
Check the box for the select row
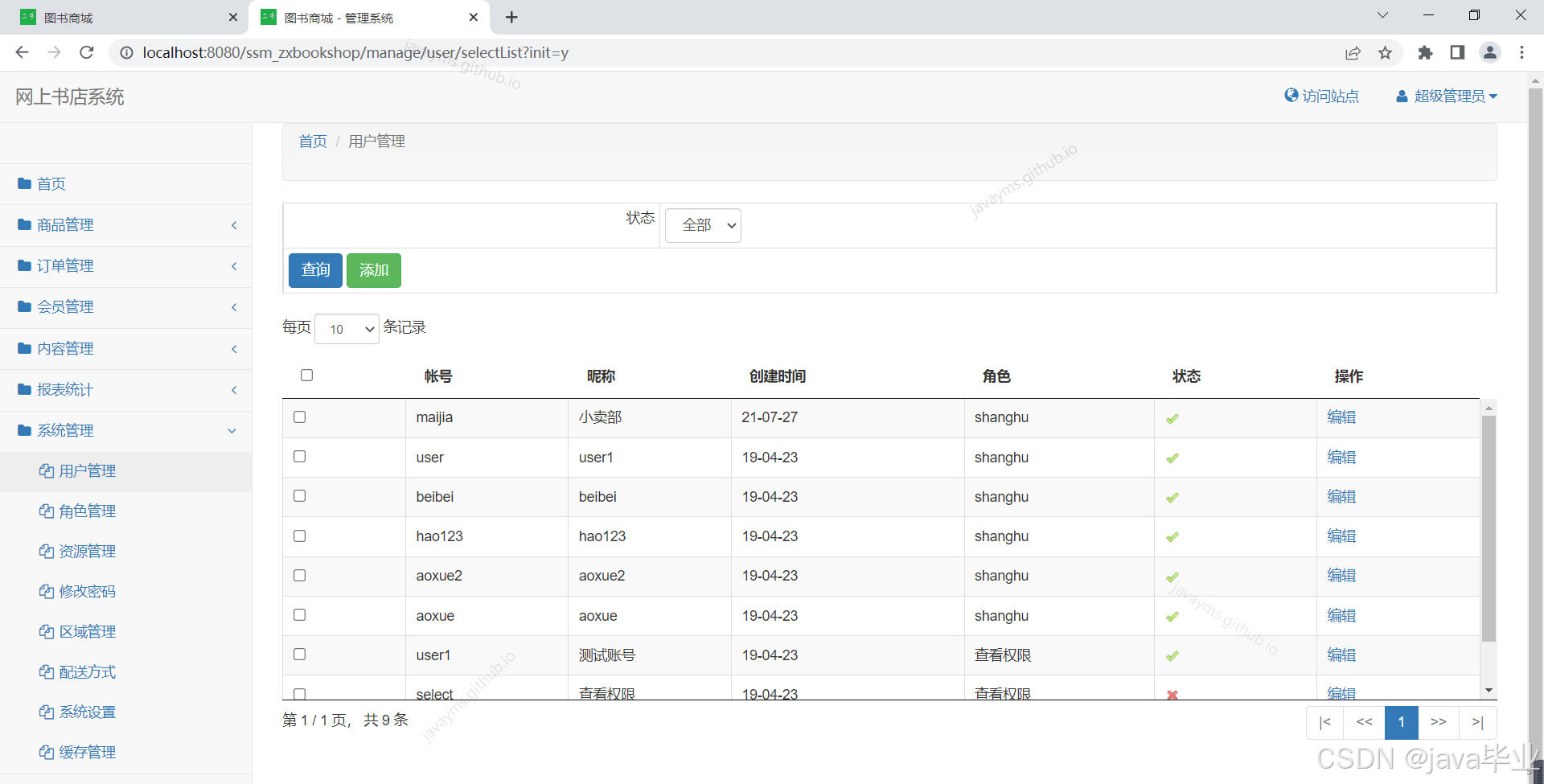[299, 693]
